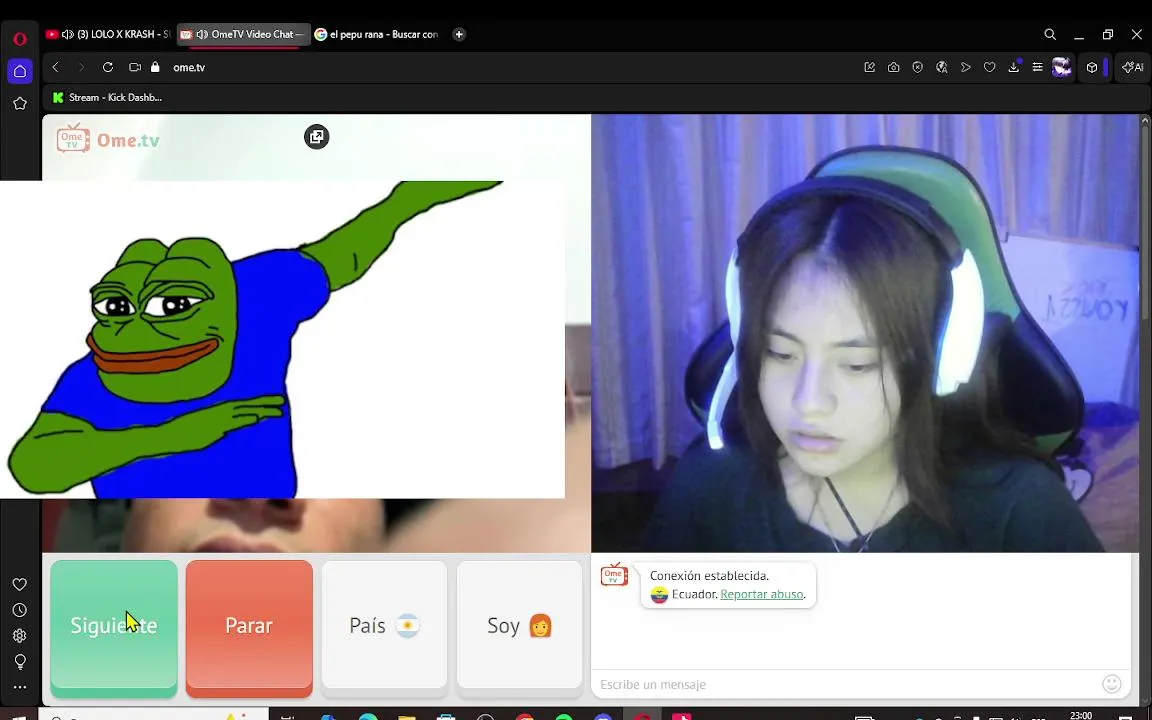Open the easy setup sliders icon

[x=1037, y=67]
